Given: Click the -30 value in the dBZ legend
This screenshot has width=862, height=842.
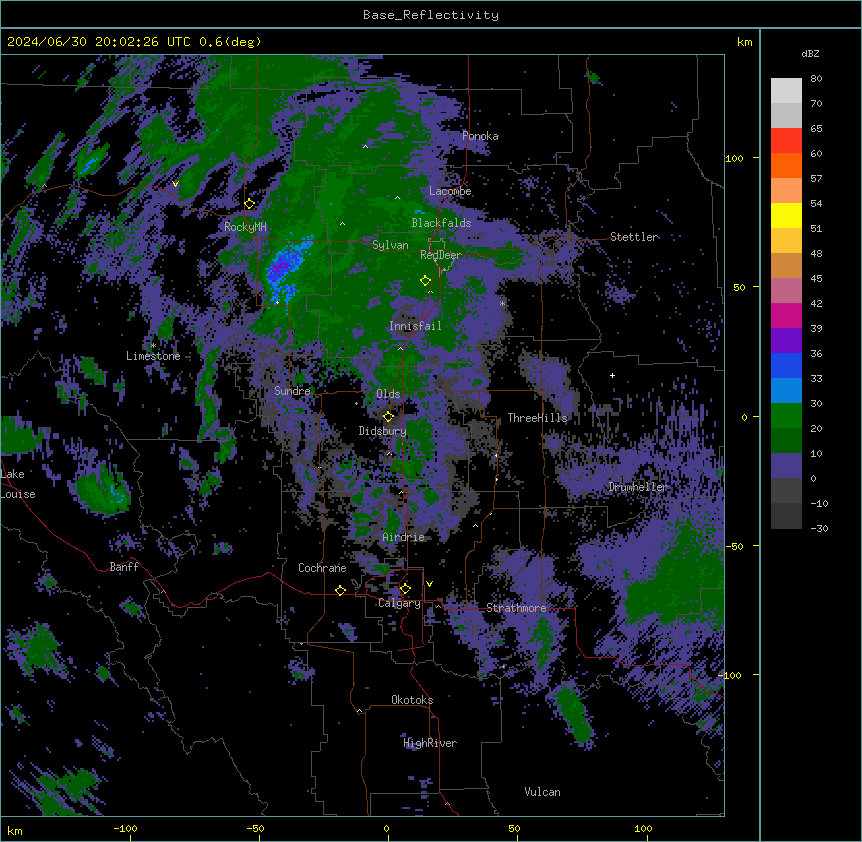Looking at the screenshot, I should point(819,528).
